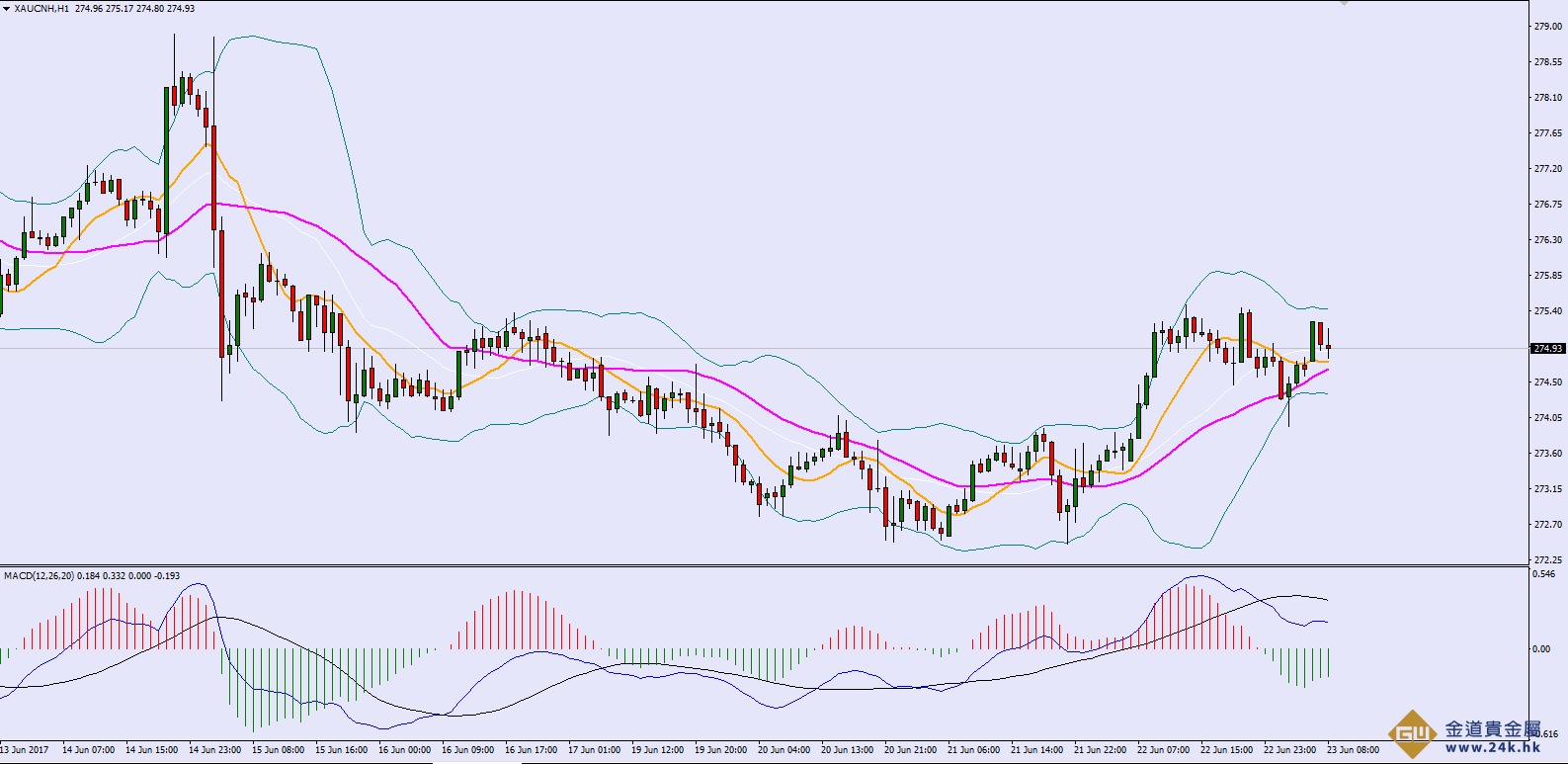
Task: Click the 278.55 price scale label
Action: tap(1548, 62)
